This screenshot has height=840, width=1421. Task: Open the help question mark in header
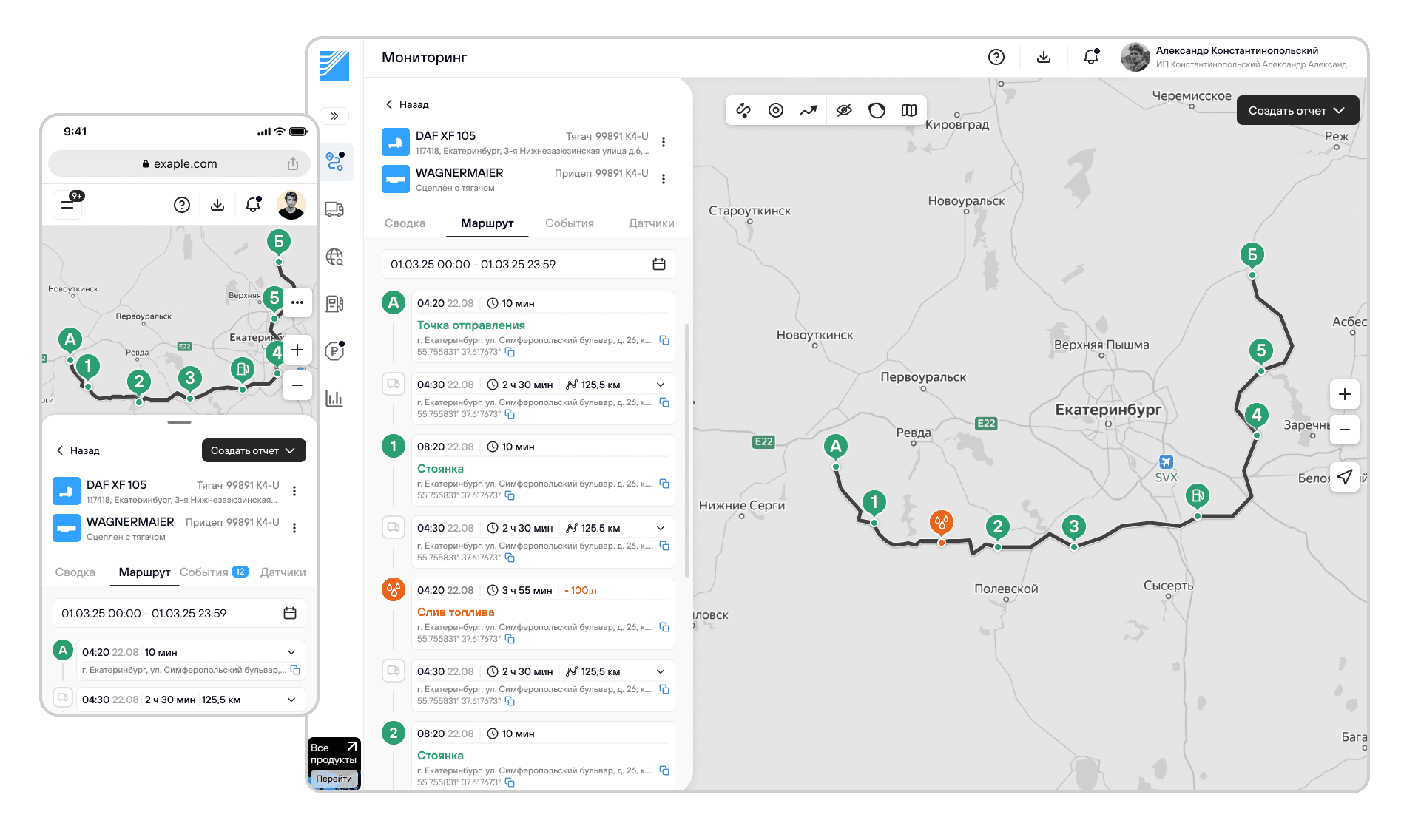point(996,57)
